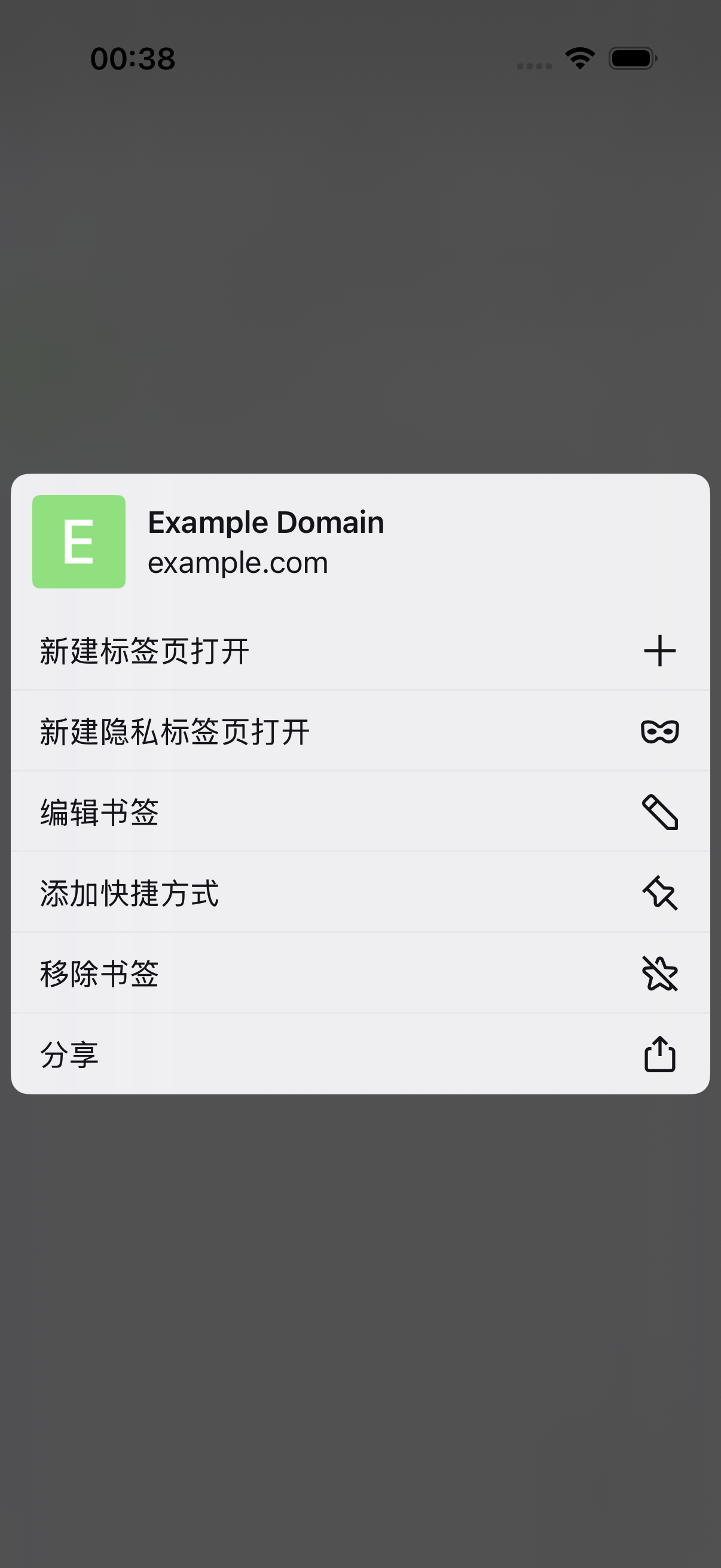Tap the private mask icon
This screenshot has width=721, height=1568.
tap(659, 731)
